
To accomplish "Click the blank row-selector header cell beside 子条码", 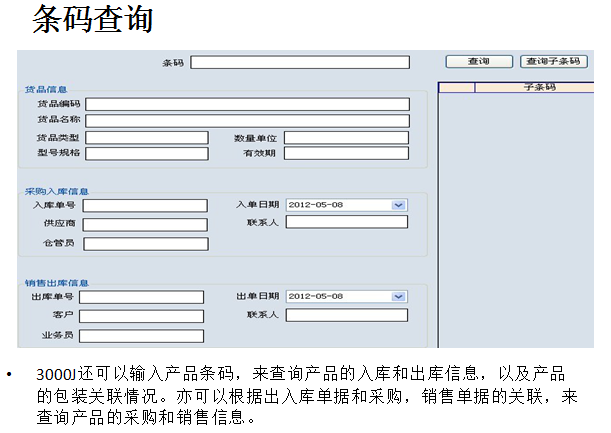I will (x=457, y=87).
